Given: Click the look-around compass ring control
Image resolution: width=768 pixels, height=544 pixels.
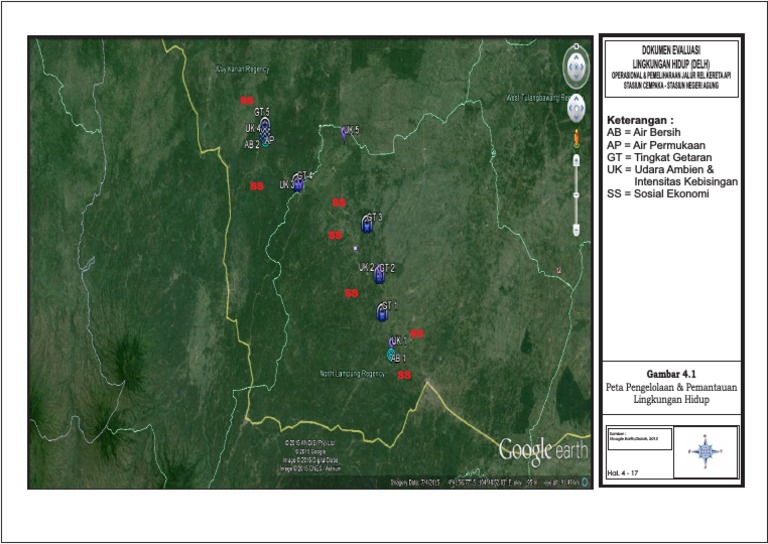Looking at the screenshot, I should (576, 66).
